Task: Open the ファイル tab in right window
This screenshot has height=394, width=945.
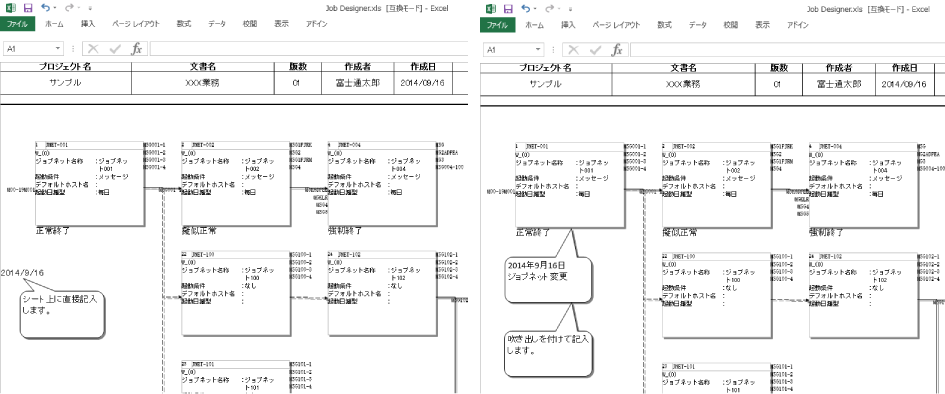Action: (x=498, y=25)
